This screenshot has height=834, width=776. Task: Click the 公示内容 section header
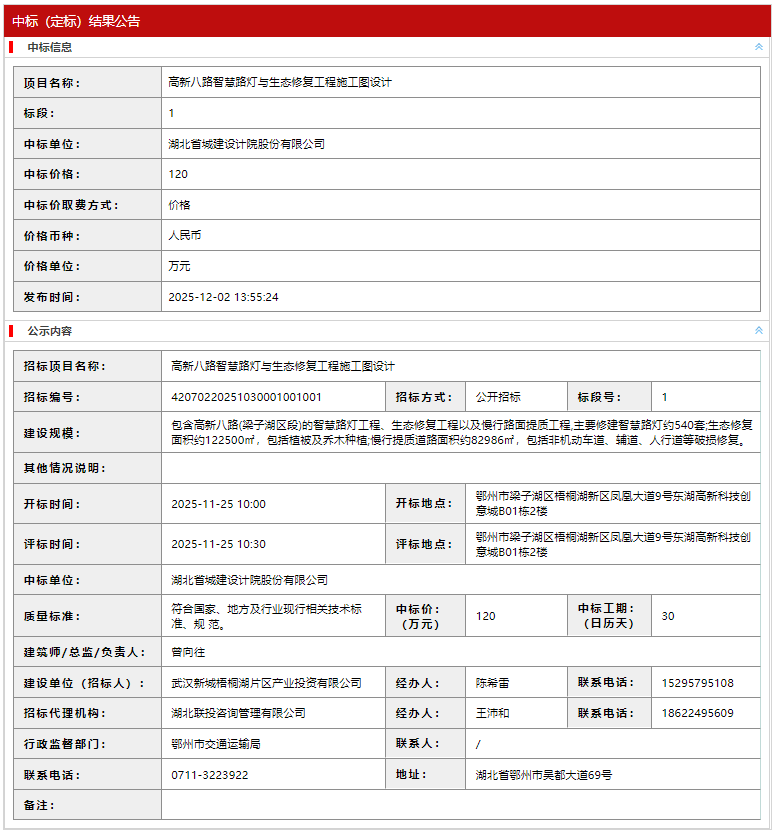point(50,331)
